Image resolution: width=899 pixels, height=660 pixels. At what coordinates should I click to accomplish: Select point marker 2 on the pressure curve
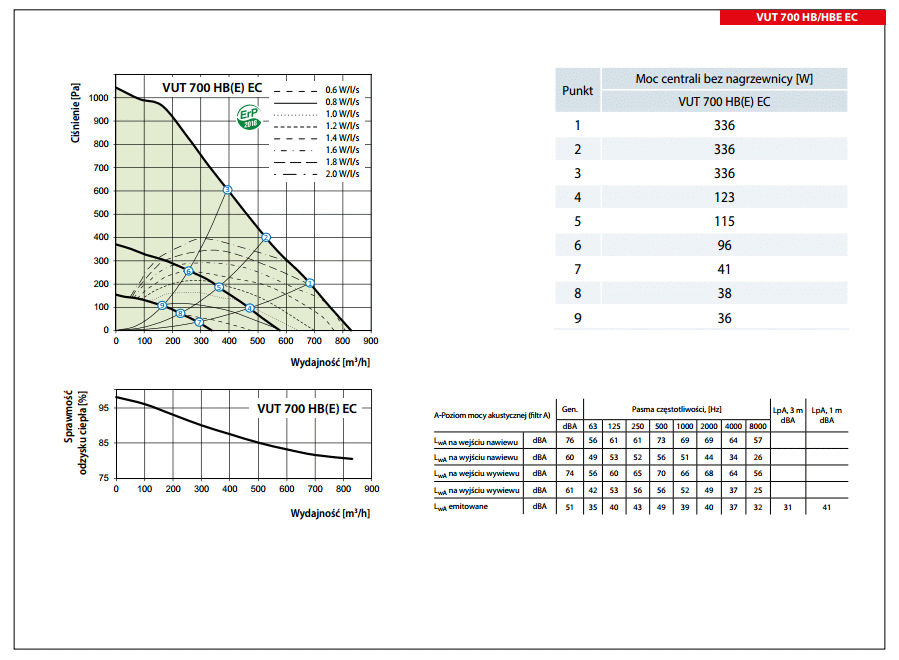[265, 237]
